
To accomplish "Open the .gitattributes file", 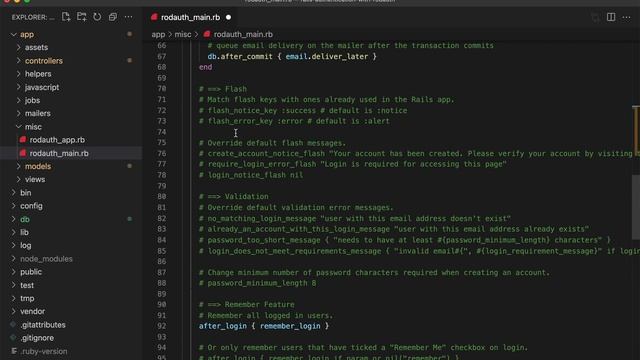I will pos(43,324).
